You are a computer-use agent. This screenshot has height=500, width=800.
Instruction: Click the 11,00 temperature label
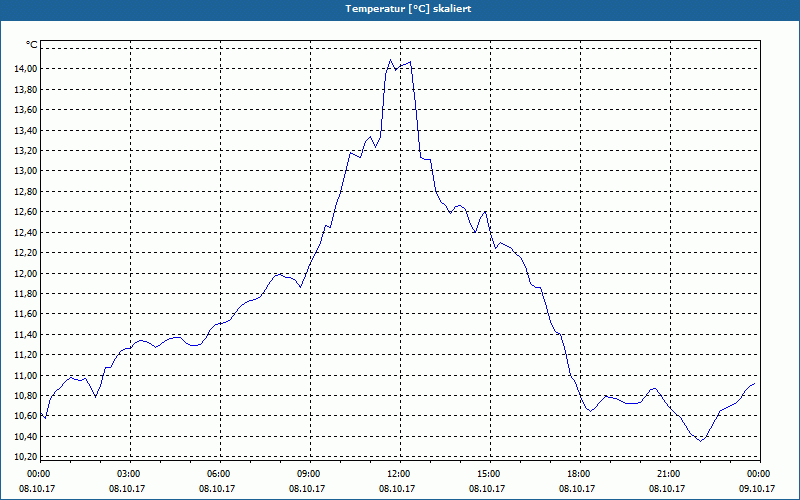(x=25, y=375)
